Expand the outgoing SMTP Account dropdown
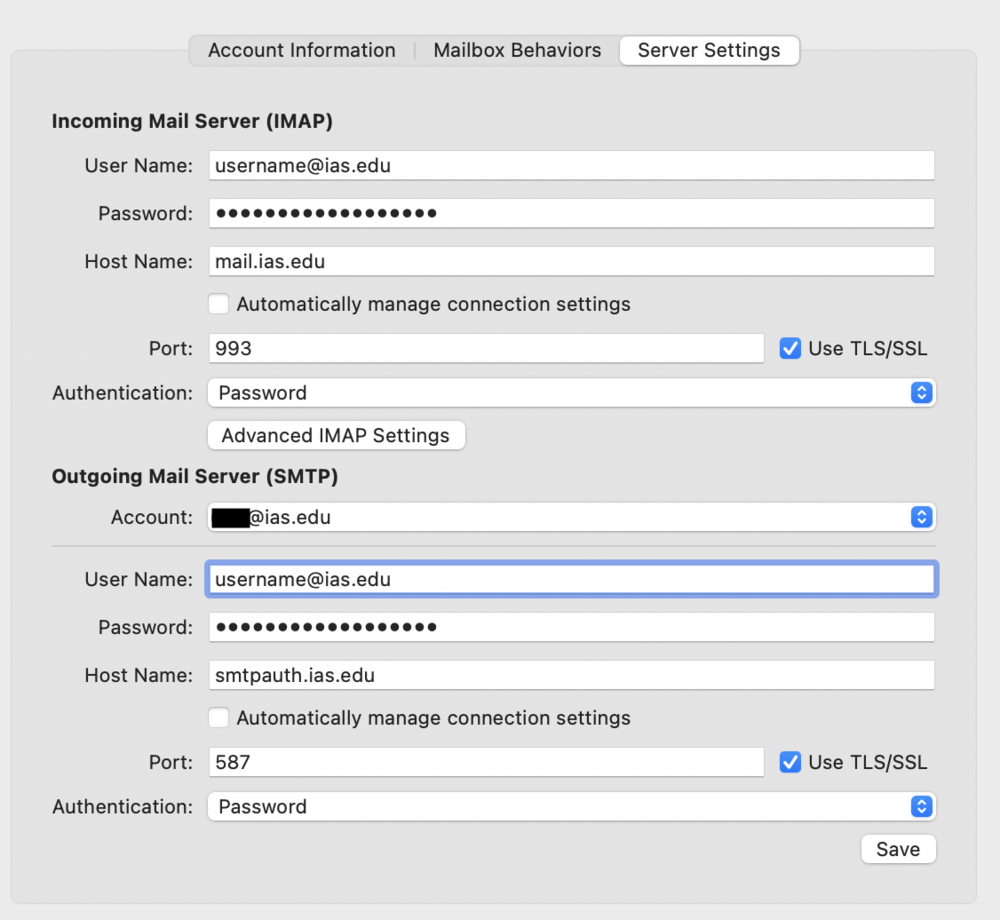1000x920 pixels. tap(571, 517)
